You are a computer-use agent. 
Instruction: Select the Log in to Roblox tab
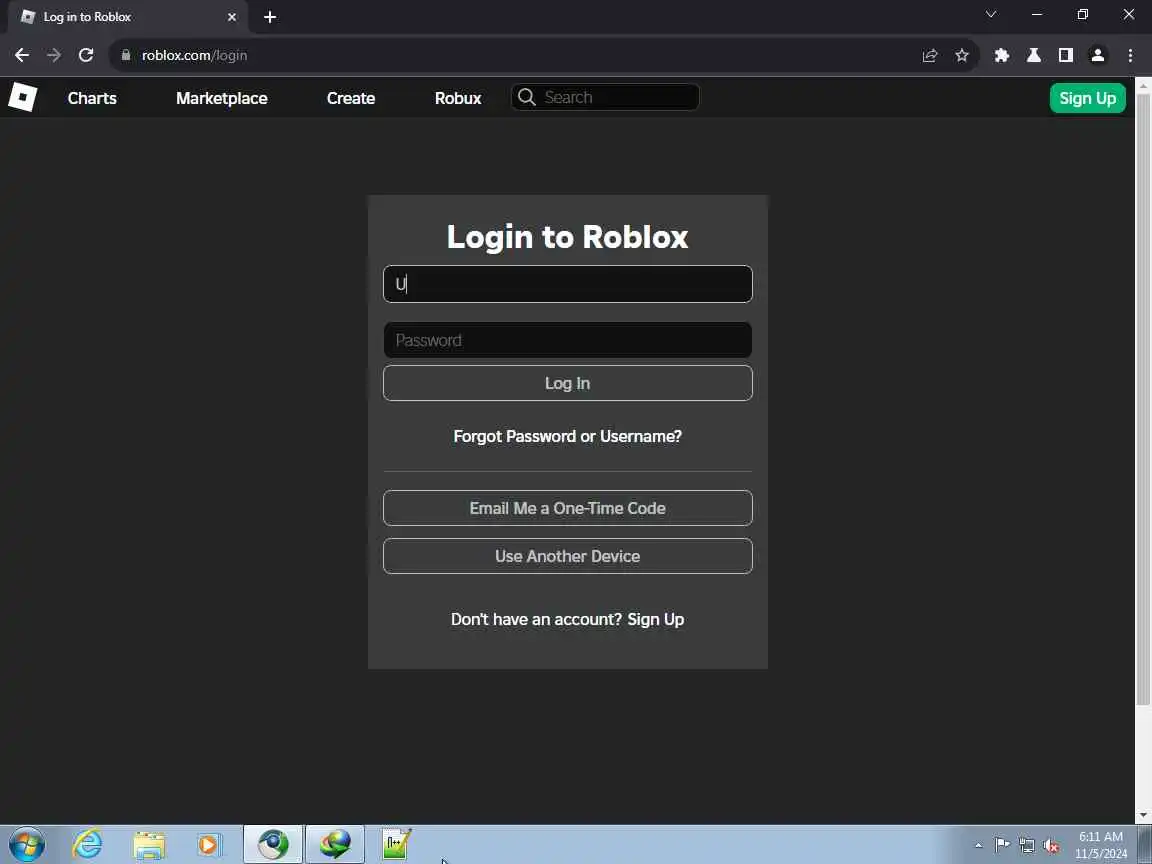click(129, 17)
